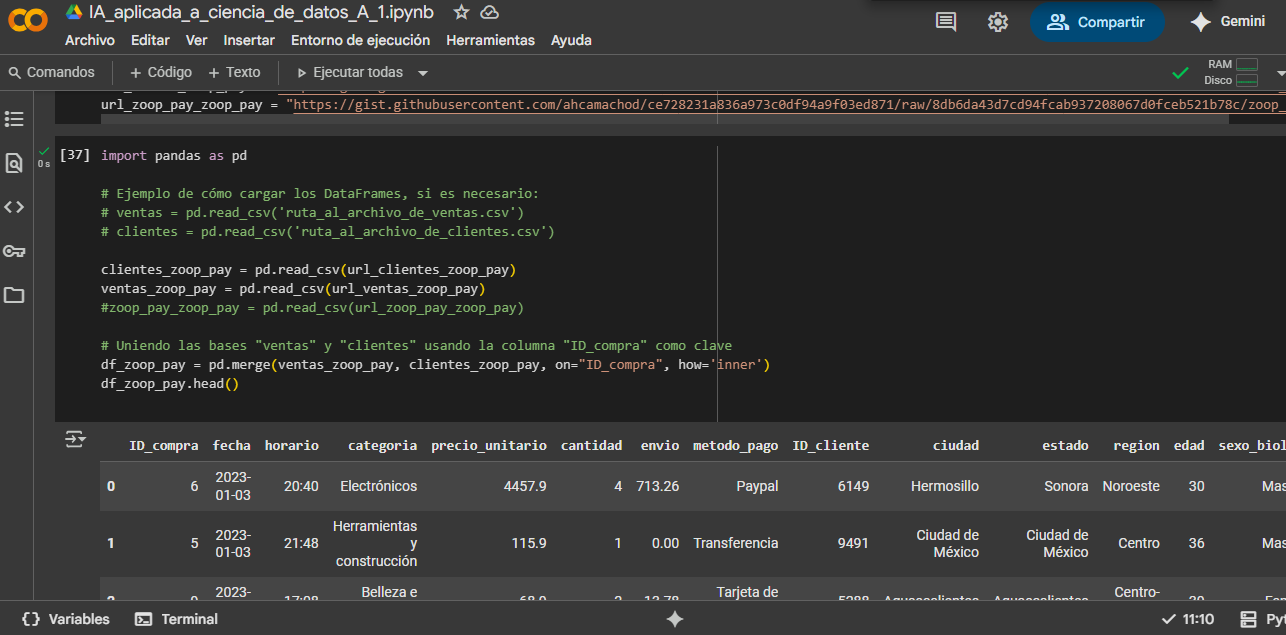This screenshot has width=1286, height=635.
Task: Open the Variables panel
Action: tap(66, 619)
